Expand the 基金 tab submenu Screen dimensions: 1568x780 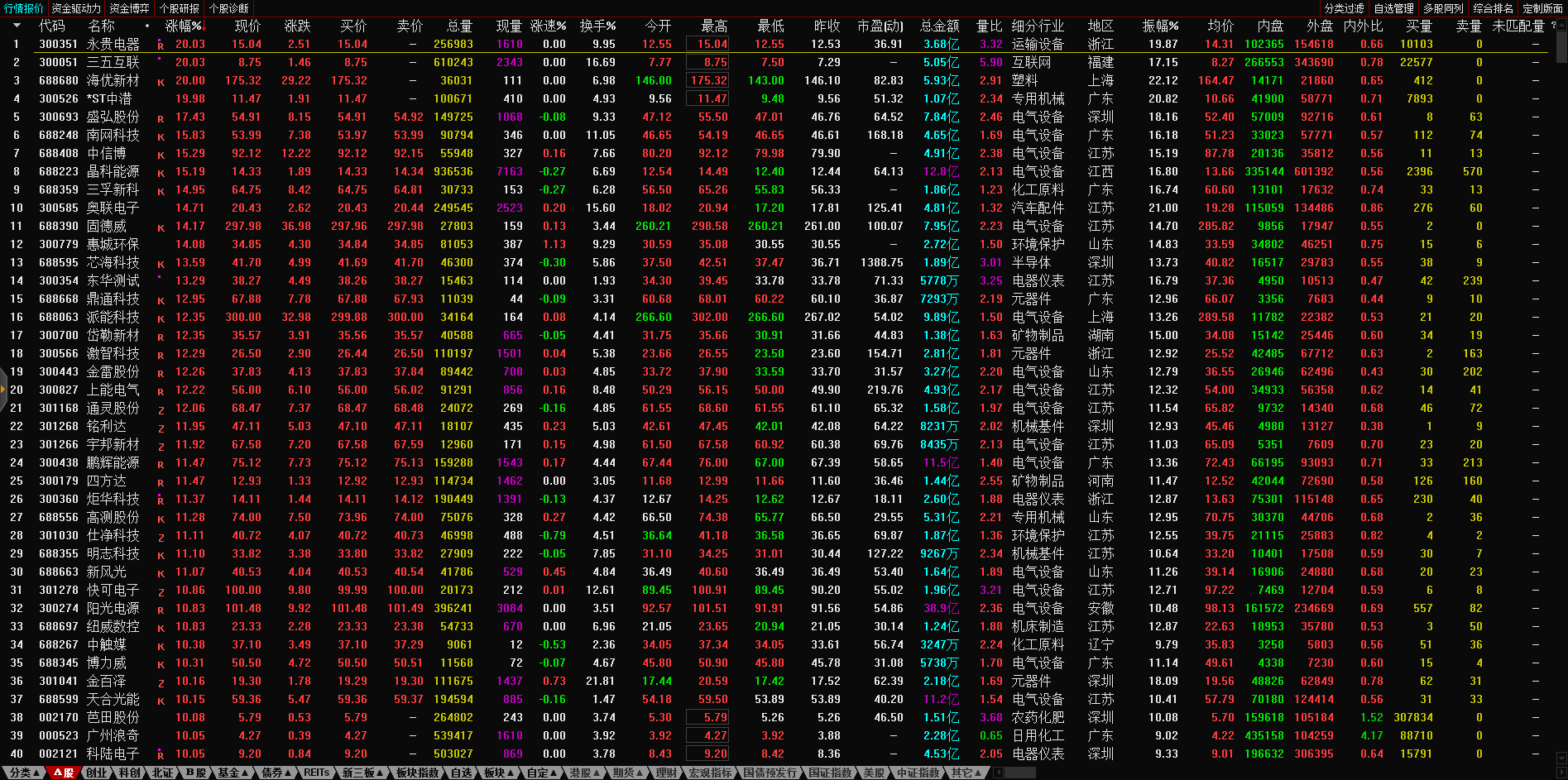tap(232, 773)
